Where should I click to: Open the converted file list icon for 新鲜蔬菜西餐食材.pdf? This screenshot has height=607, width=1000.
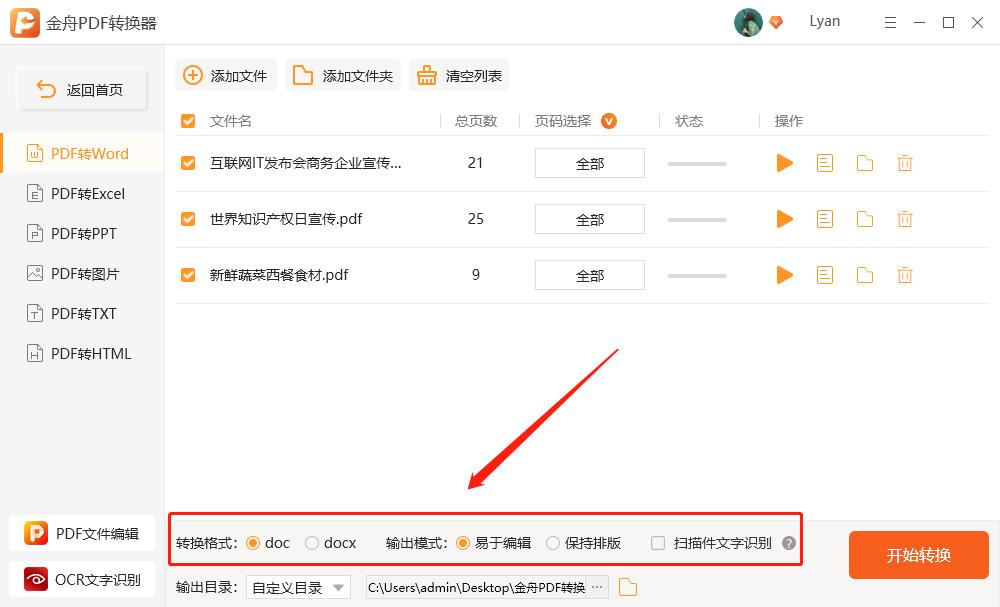[x=824, y=274]
